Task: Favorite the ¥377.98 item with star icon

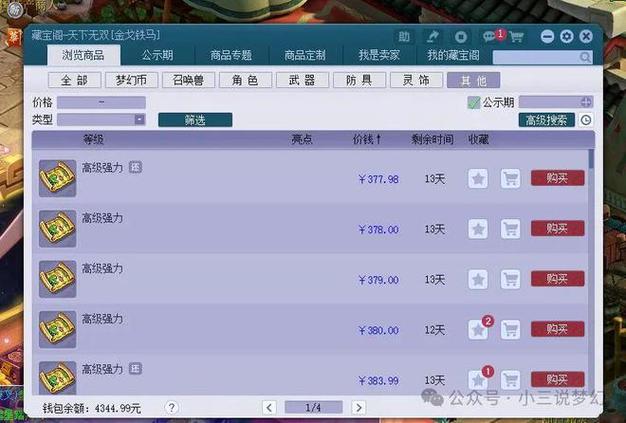Action: (x=478, y=179)
